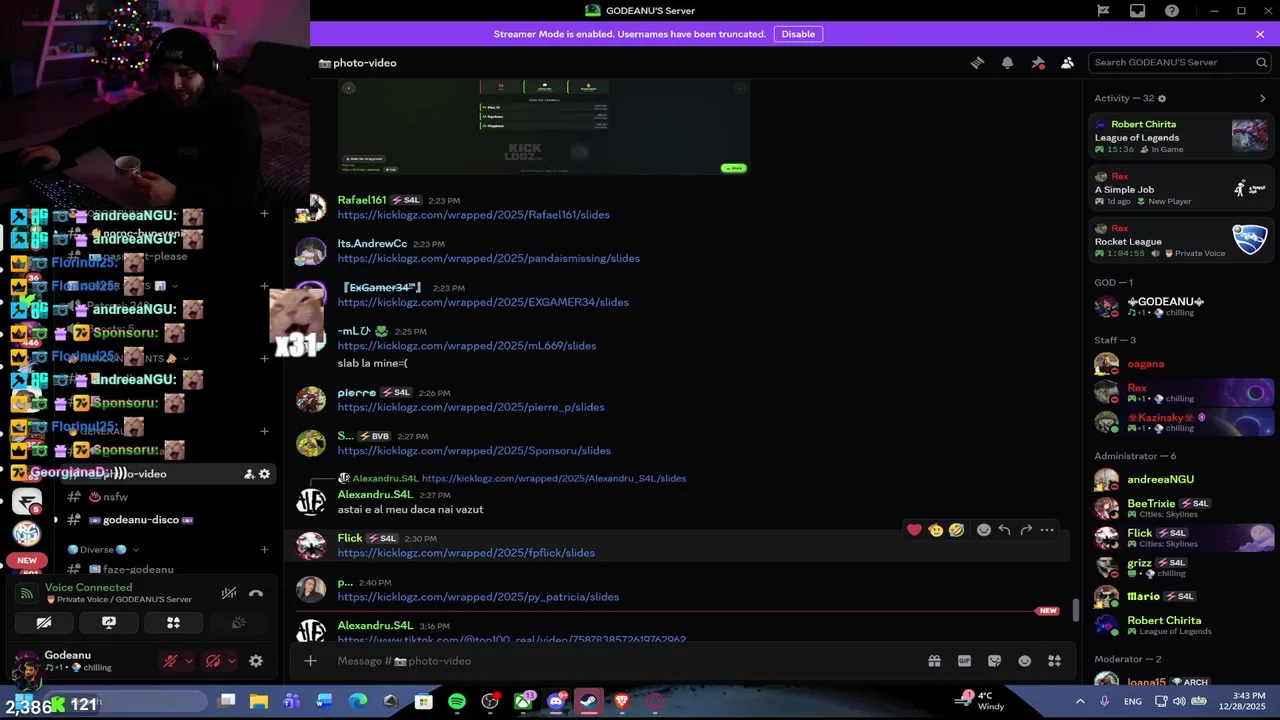Screen dimensions: 1280x720
Task: Share your screen in voice panel
Action: pyautogui.click(x=109, y=622)
